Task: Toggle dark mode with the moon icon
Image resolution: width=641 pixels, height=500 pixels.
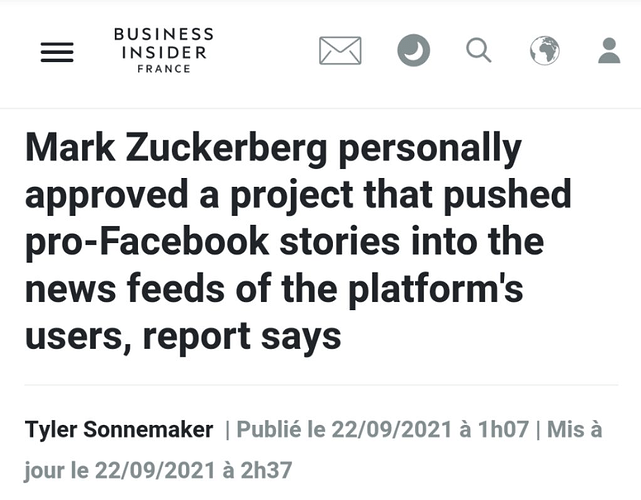Action: pos(413,50)
